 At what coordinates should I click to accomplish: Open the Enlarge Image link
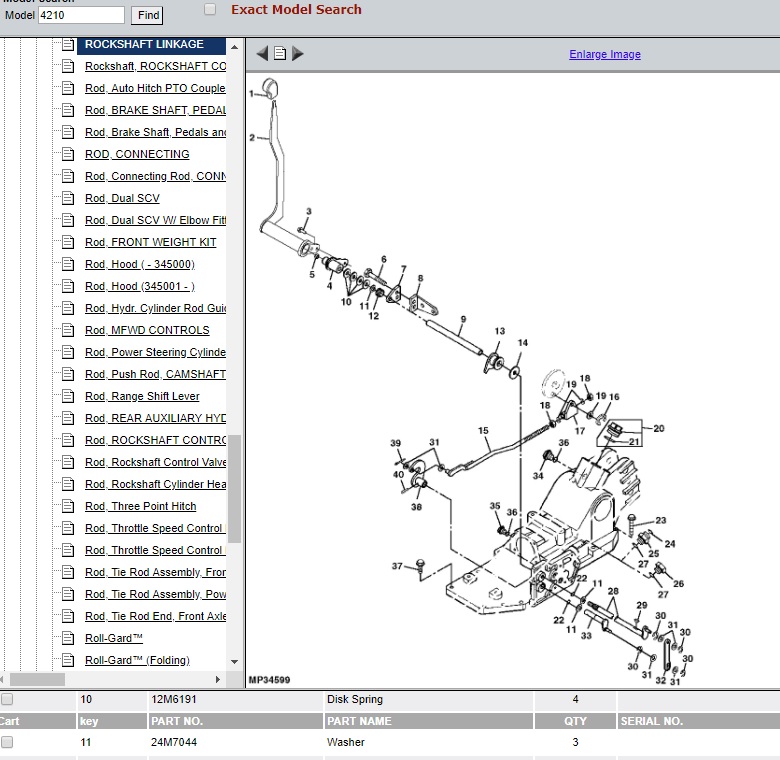(605, 54)
